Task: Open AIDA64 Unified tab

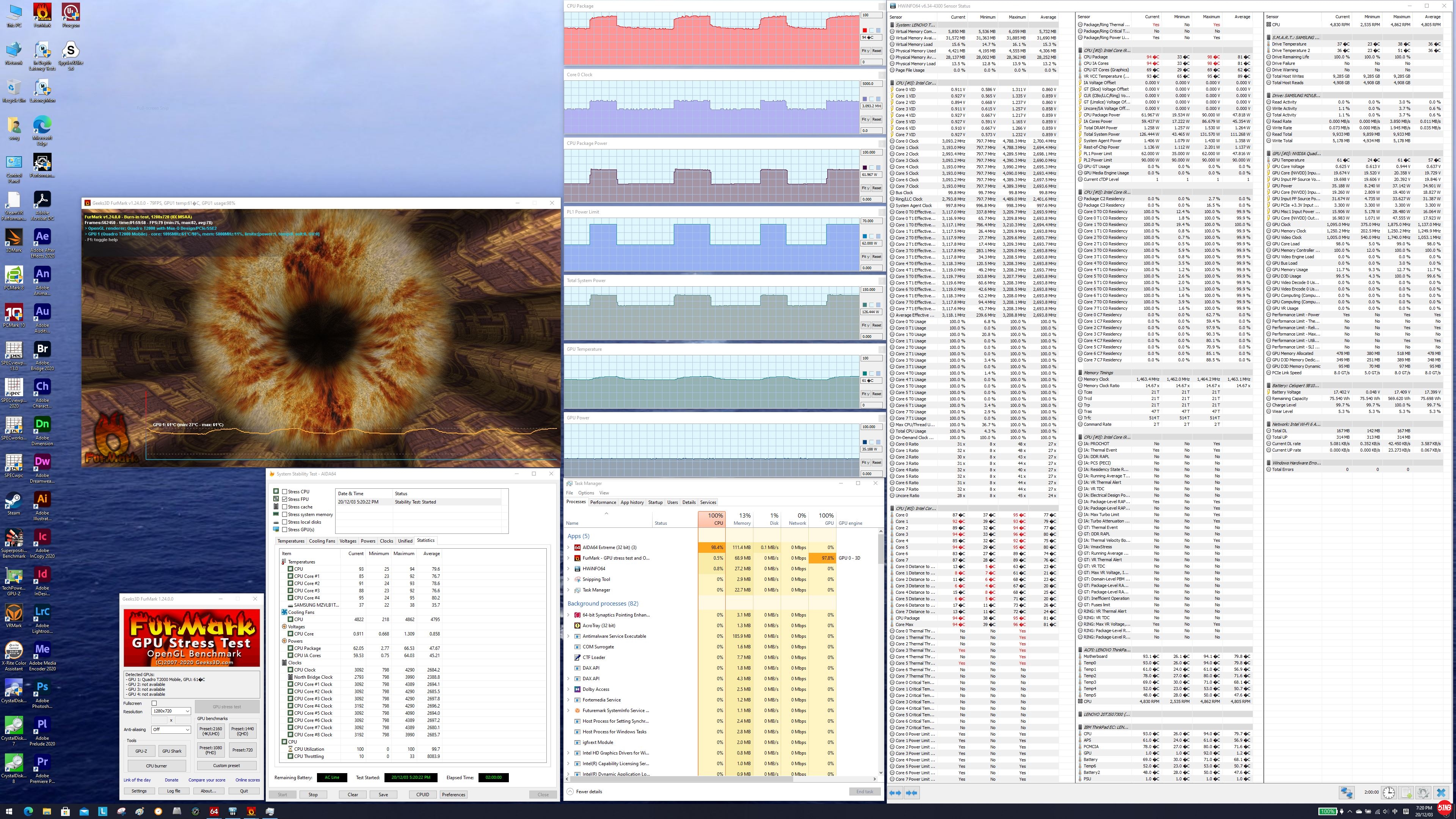Action: click(405, 541)
